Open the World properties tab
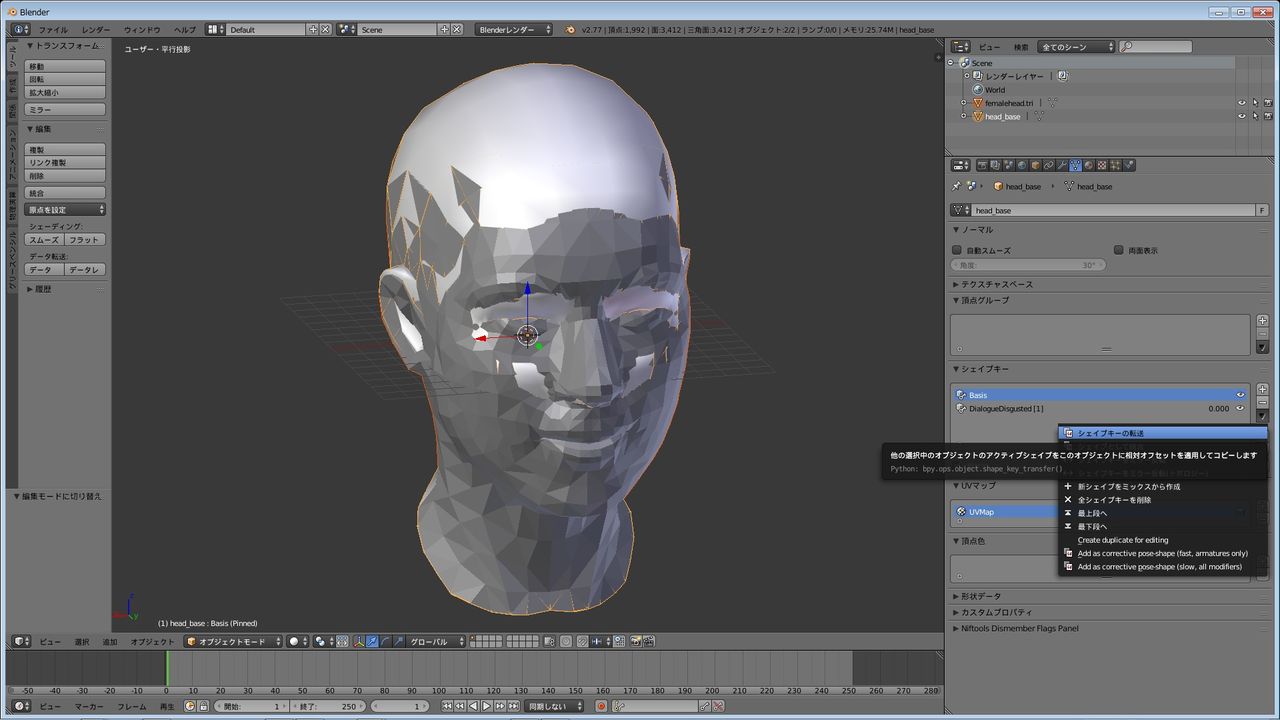Image resolution: width=1280 pixels, height=720 pixels. coord(1022,166)
